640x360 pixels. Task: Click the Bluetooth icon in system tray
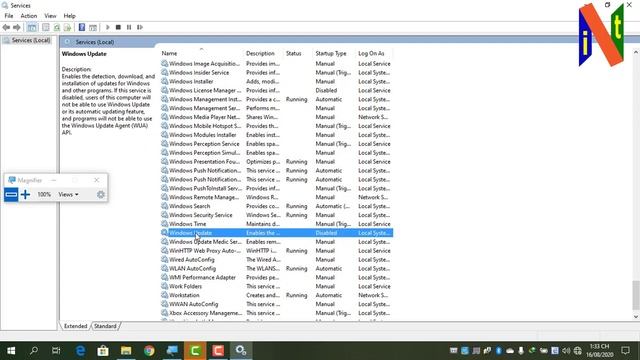click(x=498, y=351)
